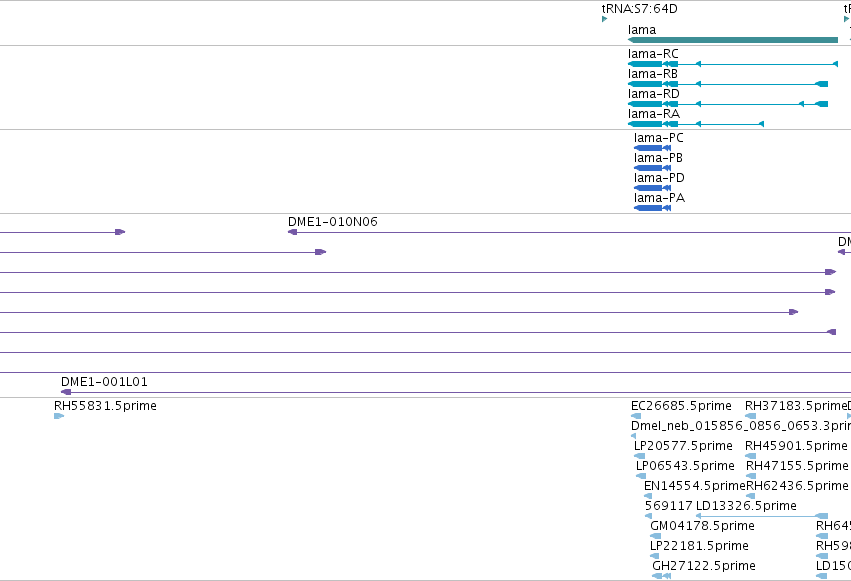The image size is (851, 581).
Task: Open the DME1-001L01 clone label
Action: (104, 382)
